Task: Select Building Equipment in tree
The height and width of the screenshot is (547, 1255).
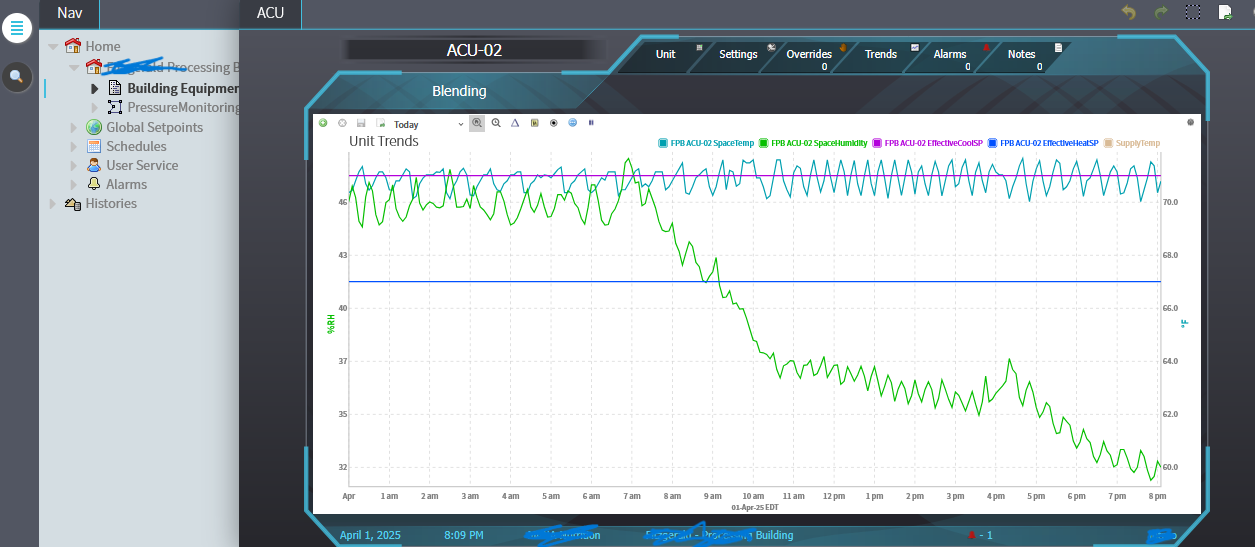Action: click(183, 89)
